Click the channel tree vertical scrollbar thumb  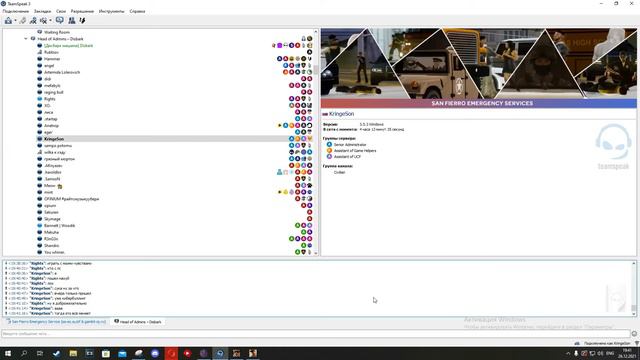(x=316, y=70)
